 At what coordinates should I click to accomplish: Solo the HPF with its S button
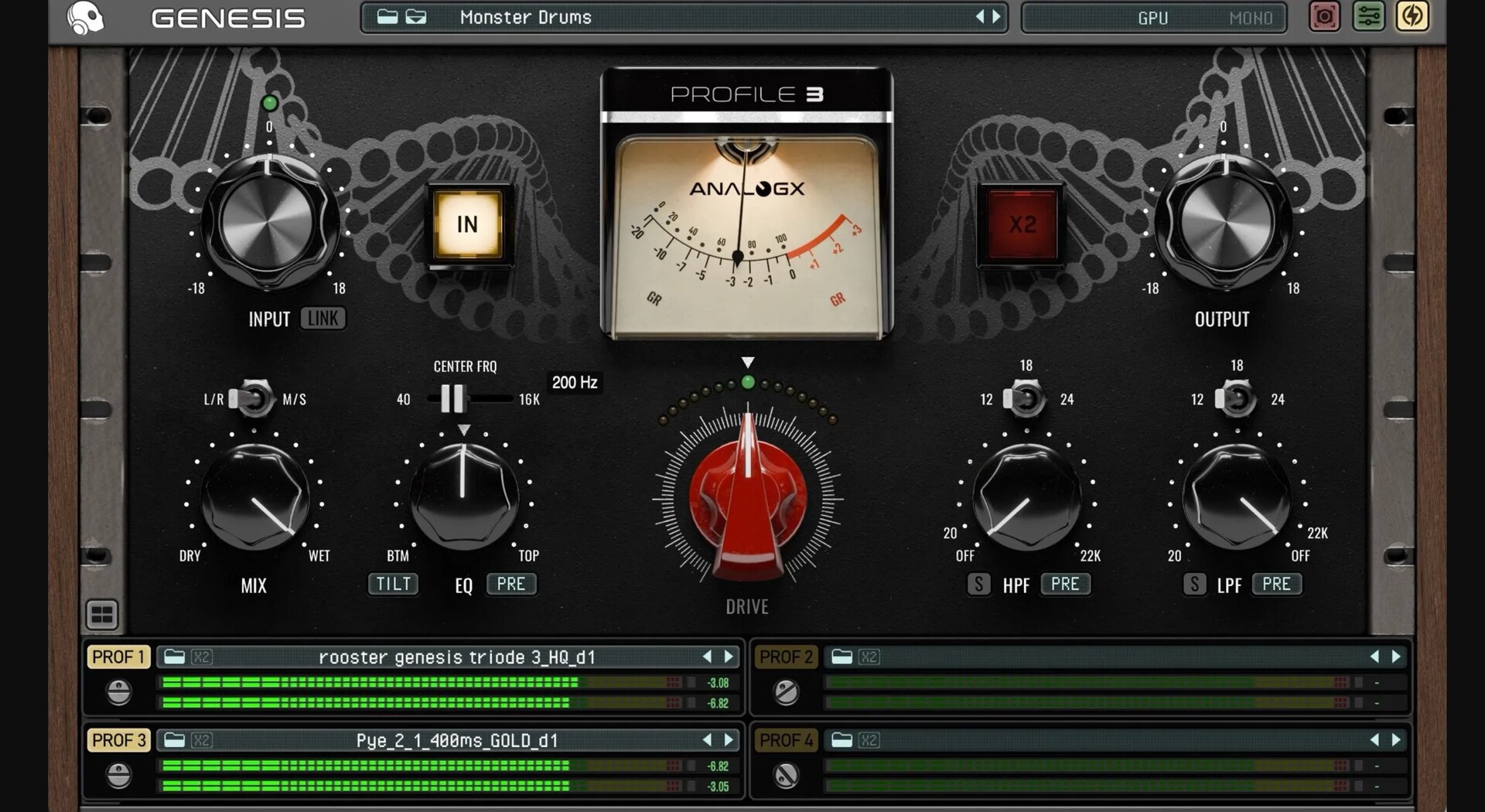[978, 584]
